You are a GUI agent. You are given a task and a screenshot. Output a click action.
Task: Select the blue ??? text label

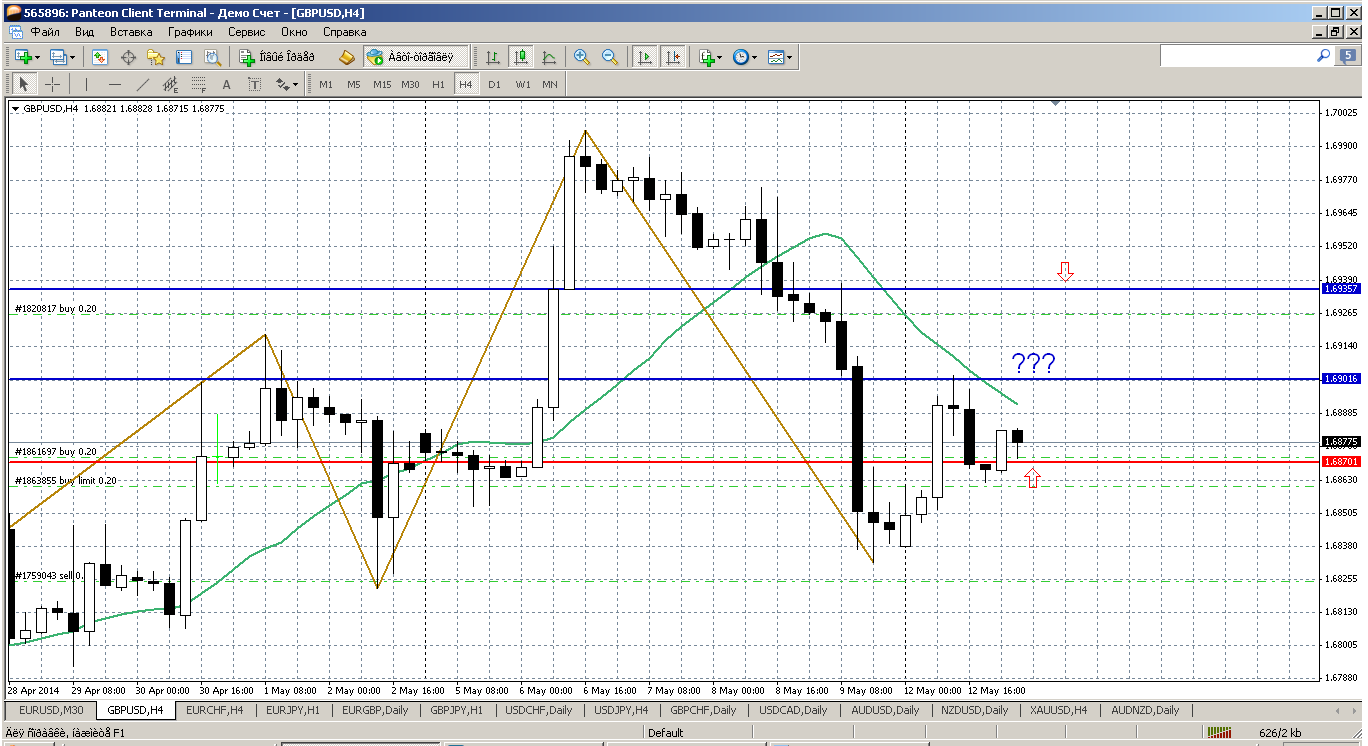coord(1033,364)
